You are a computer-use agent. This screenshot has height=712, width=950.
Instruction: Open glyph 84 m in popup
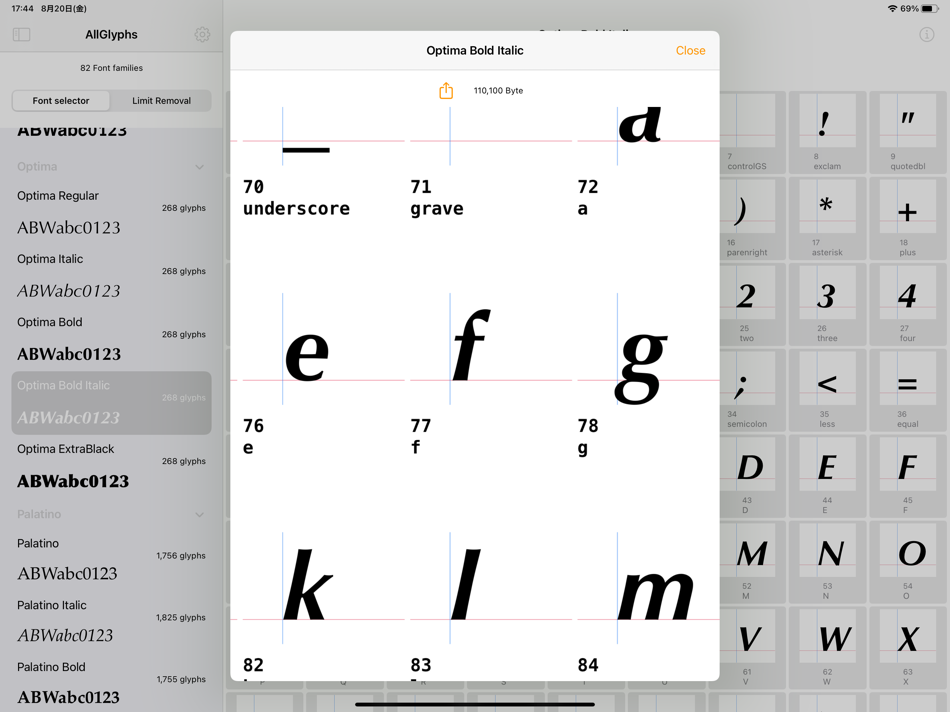click(x=648, y=606)
